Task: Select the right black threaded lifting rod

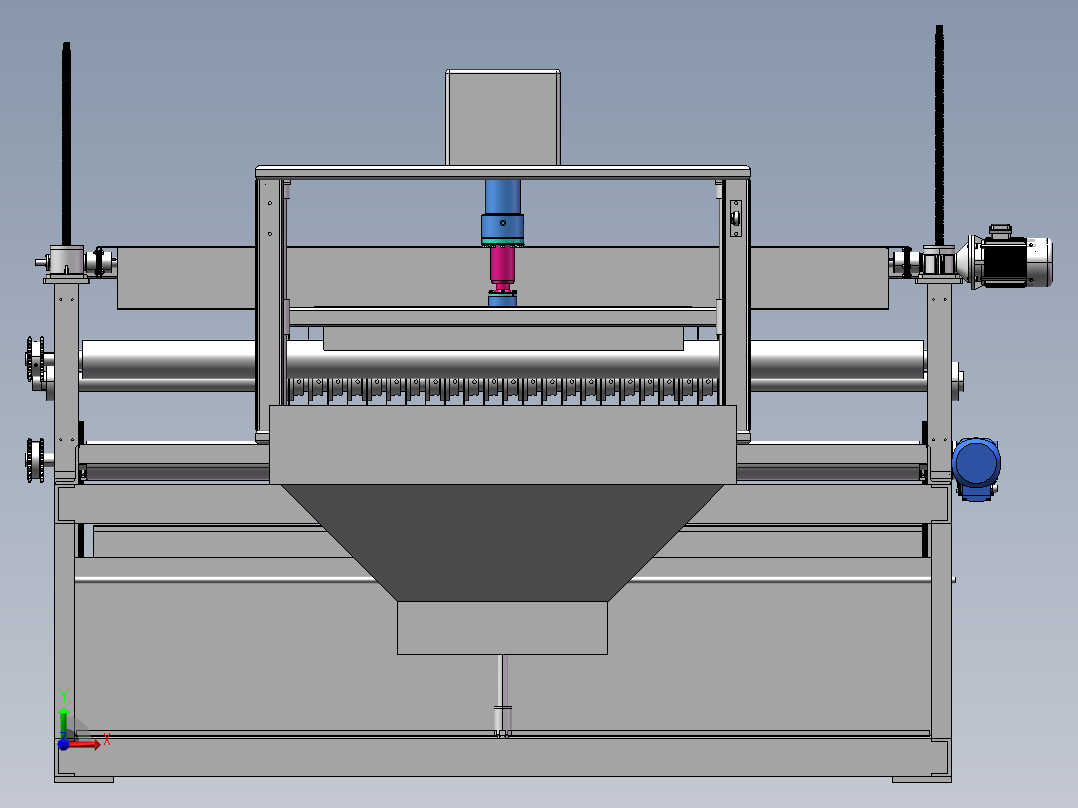Action: (939, 135)
